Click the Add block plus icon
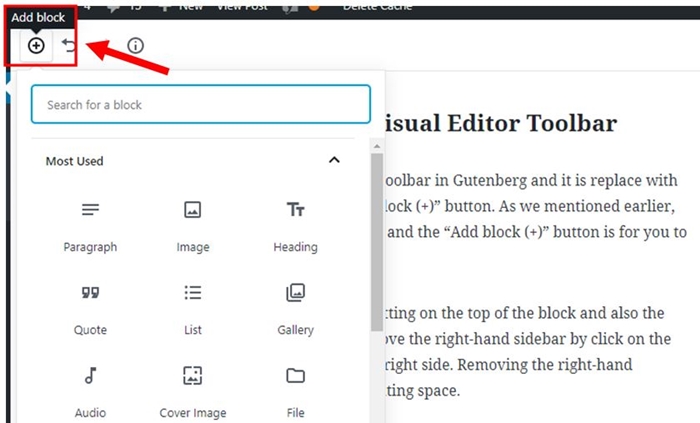 [x=36, y=46]
